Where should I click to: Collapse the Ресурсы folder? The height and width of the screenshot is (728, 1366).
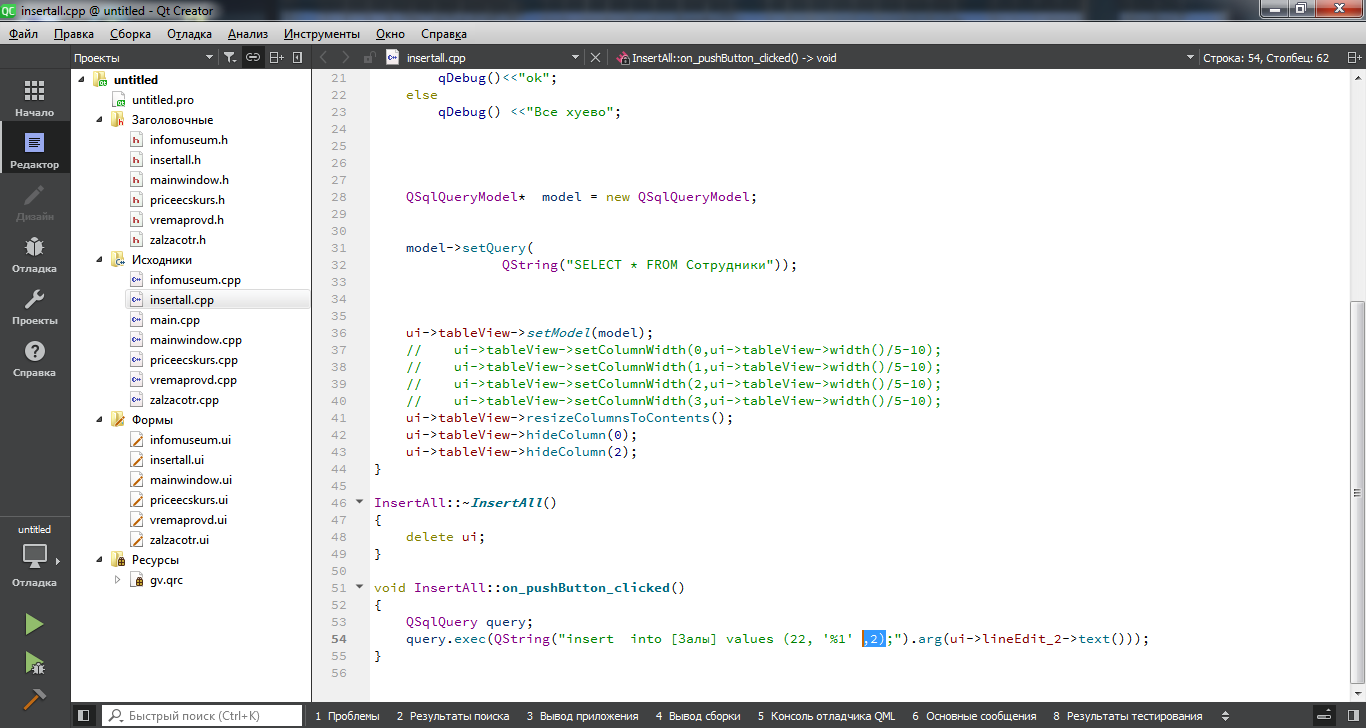[x=99, y=560]
